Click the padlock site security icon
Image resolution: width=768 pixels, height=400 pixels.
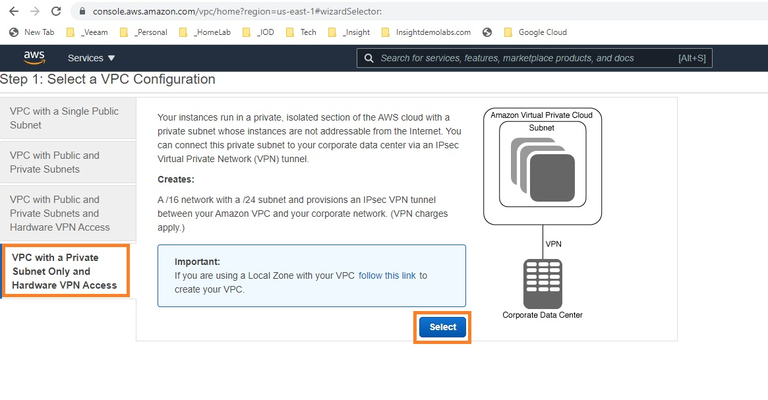(82, 11)
